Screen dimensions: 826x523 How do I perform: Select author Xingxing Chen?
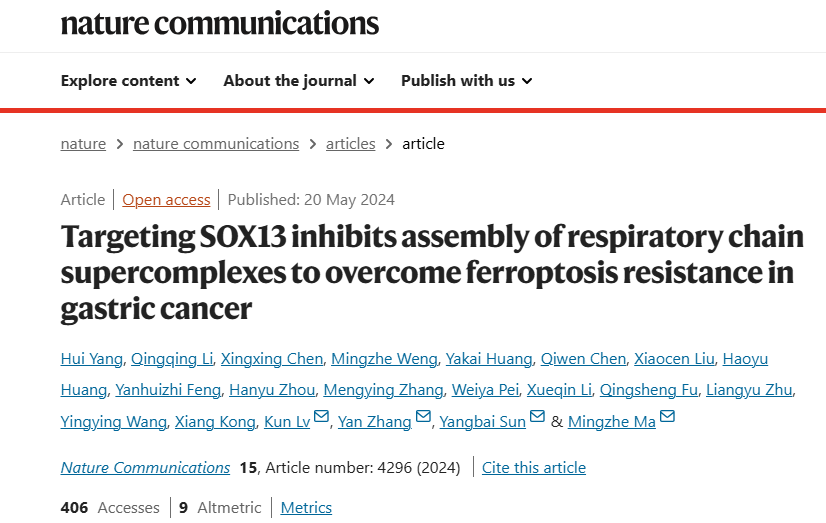272,359
